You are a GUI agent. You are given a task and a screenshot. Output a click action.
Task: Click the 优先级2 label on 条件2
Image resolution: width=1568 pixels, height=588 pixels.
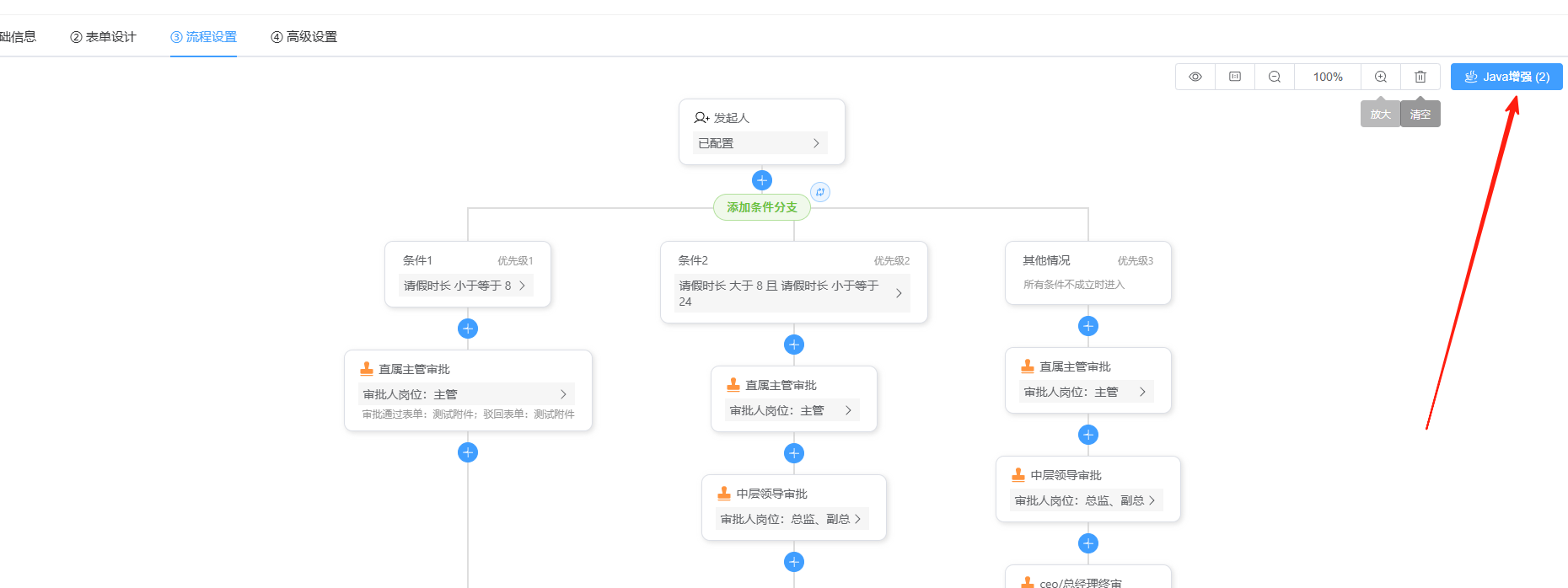click(892, 261)
